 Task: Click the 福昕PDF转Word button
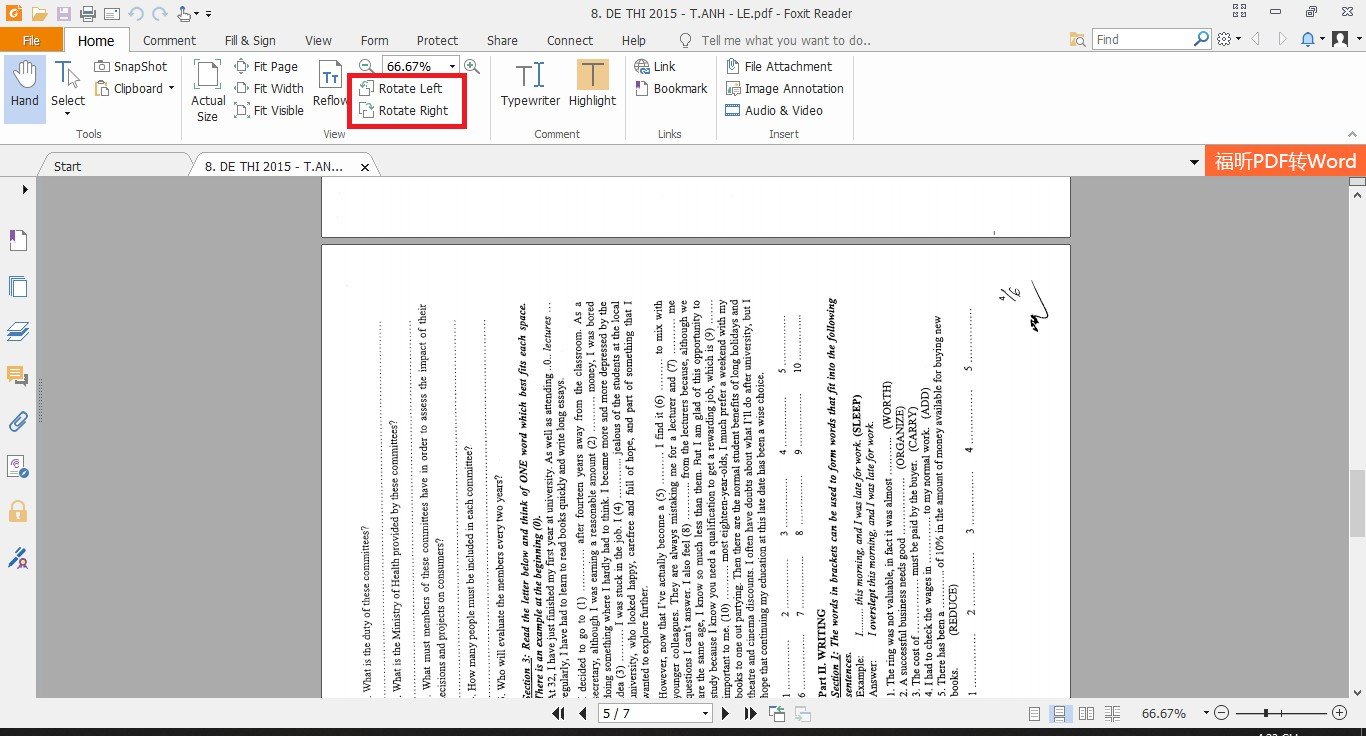click(1285, 160)
